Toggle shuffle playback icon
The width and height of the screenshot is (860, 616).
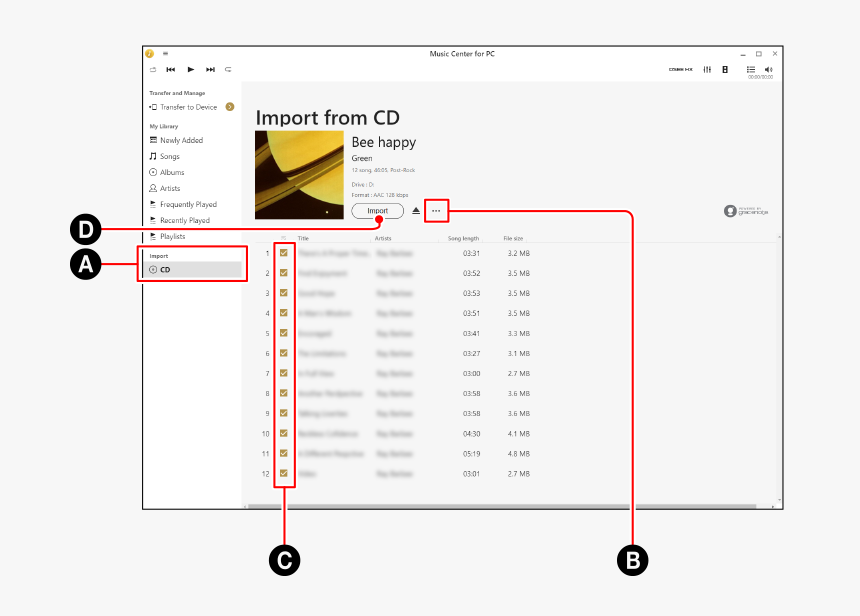[153, 70]
